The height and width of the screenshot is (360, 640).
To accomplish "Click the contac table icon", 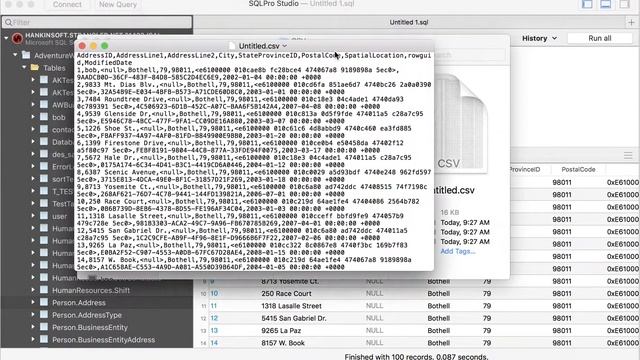I will (44, 129).
